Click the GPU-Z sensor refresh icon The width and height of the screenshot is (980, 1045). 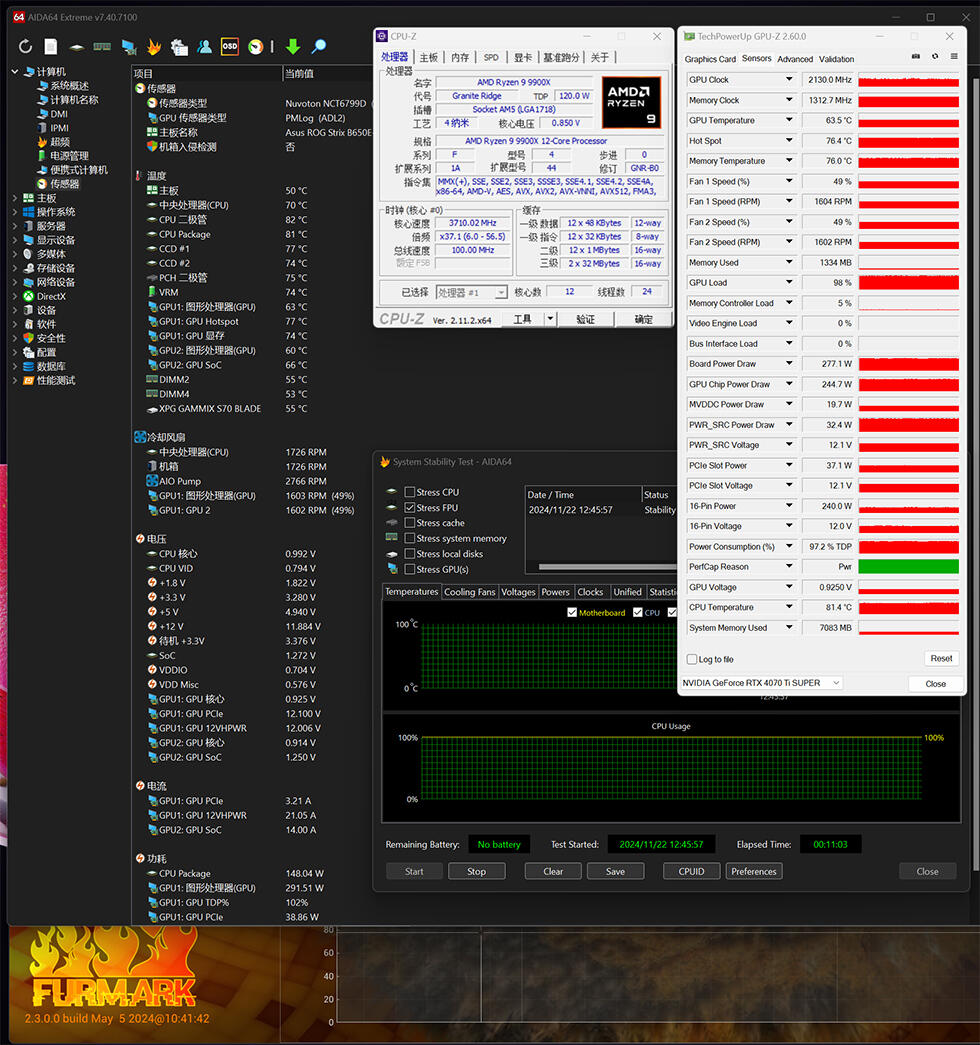[935, 58]
